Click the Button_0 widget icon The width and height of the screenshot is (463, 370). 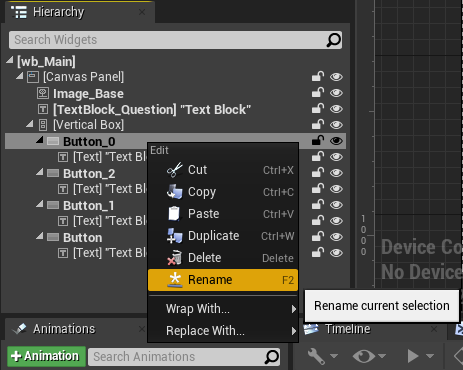click(53, 141)
